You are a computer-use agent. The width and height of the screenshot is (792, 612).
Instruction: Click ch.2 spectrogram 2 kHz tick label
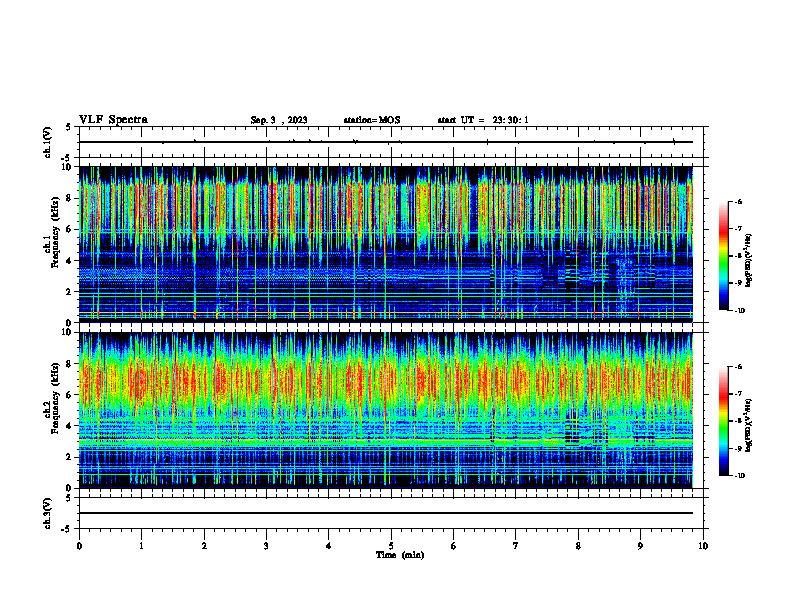pyautogui.click(x=70, y=457)
